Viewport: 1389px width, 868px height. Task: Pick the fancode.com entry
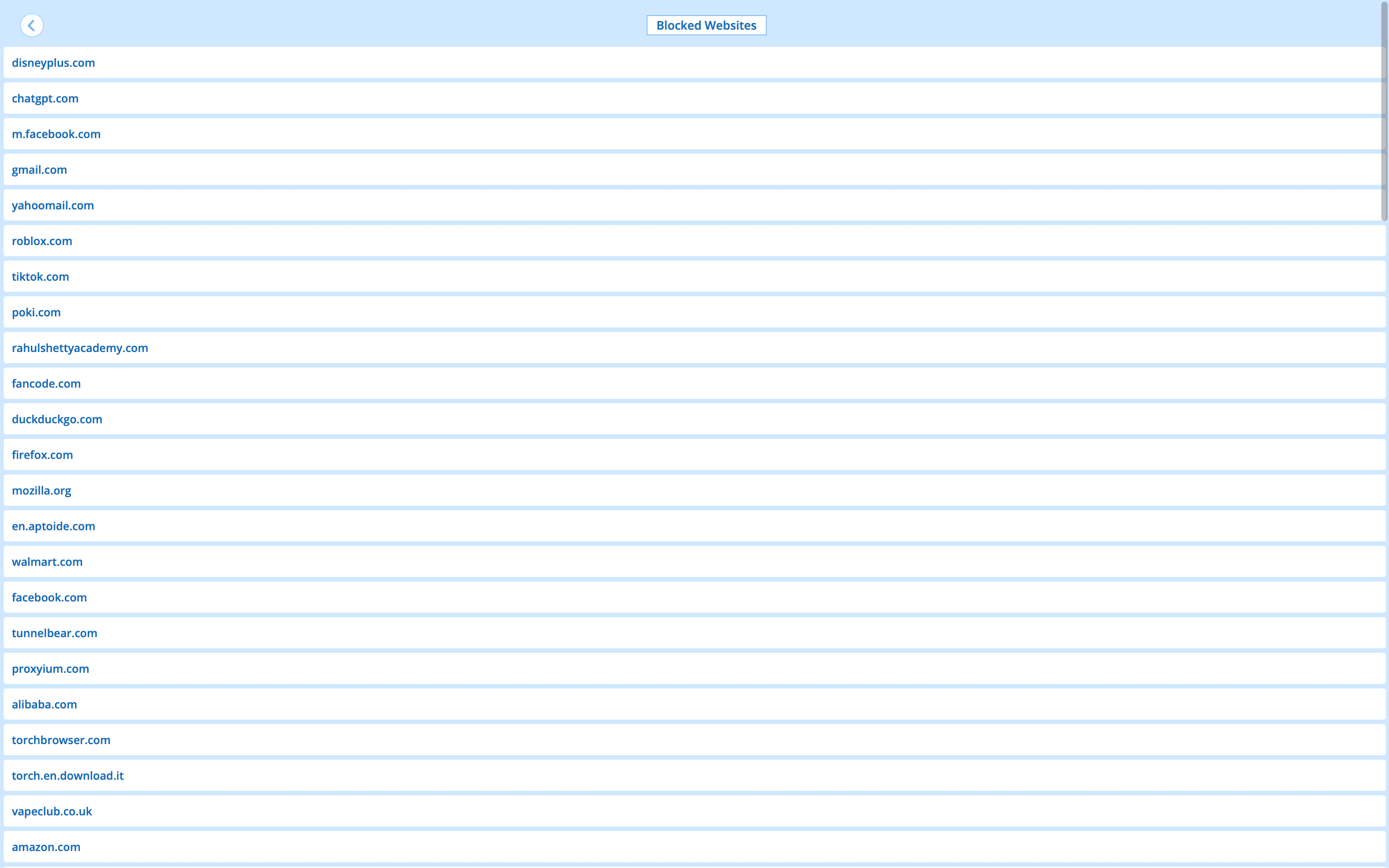point(694,383)
